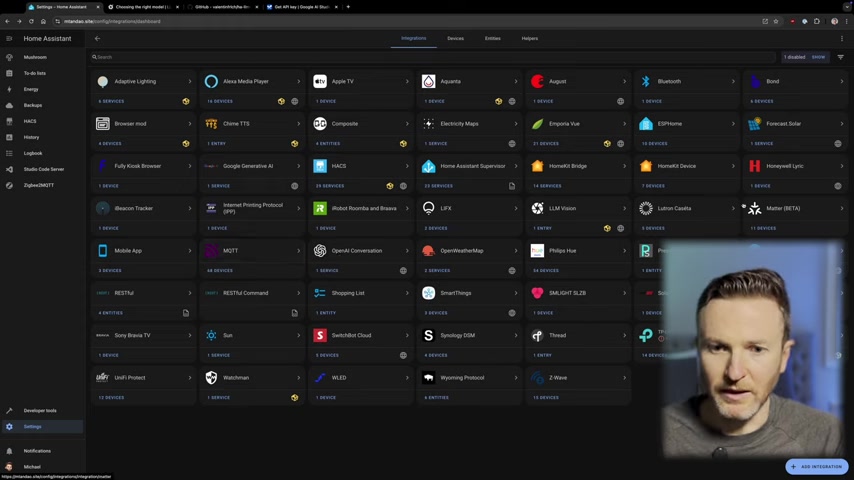Switch to the Helpers tab
The width and height of the screenshot is (854, 480).
(x=529, y=38)
